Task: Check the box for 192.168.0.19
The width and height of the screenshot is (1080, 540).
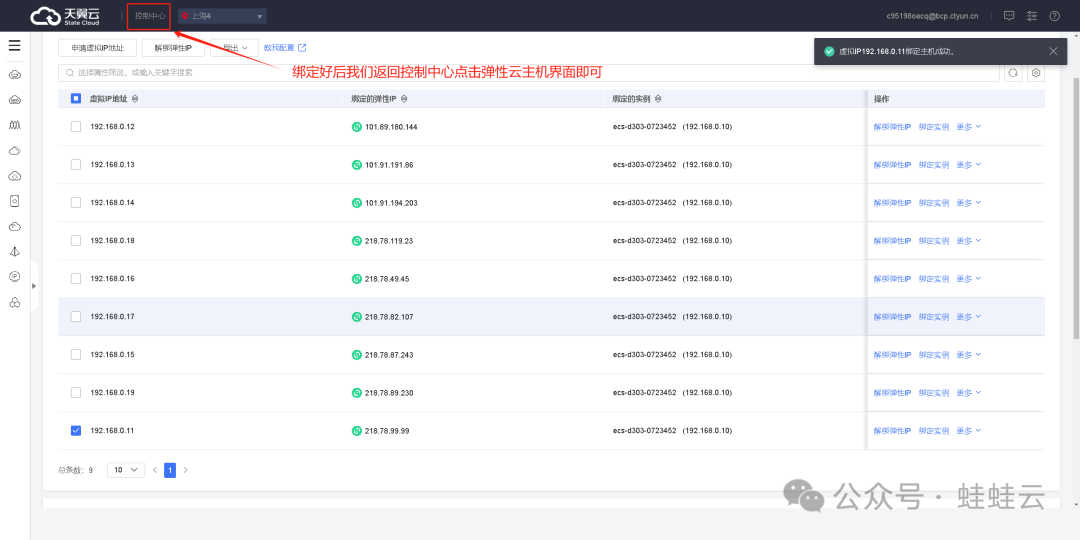Action: click(76, 393)
